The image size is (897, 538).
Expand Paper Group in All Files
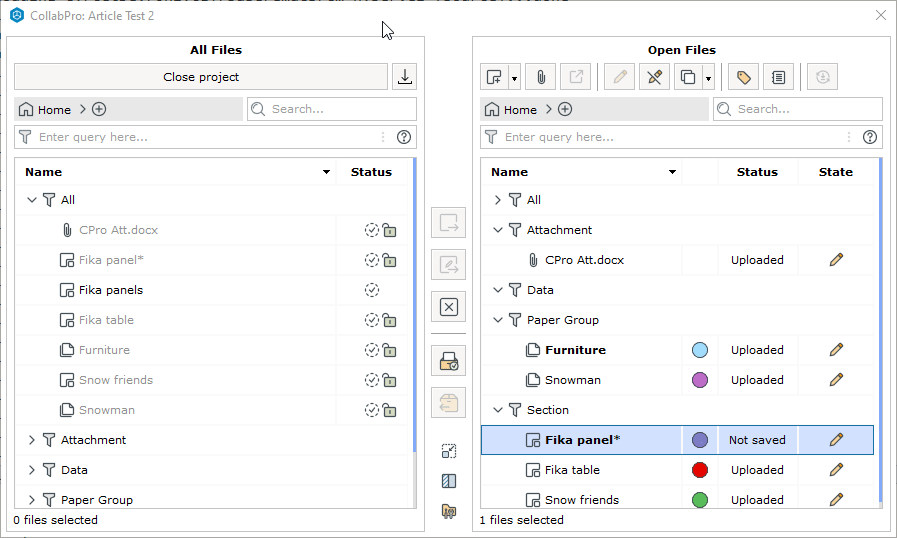pyautogui.click(x=32, y=500)
